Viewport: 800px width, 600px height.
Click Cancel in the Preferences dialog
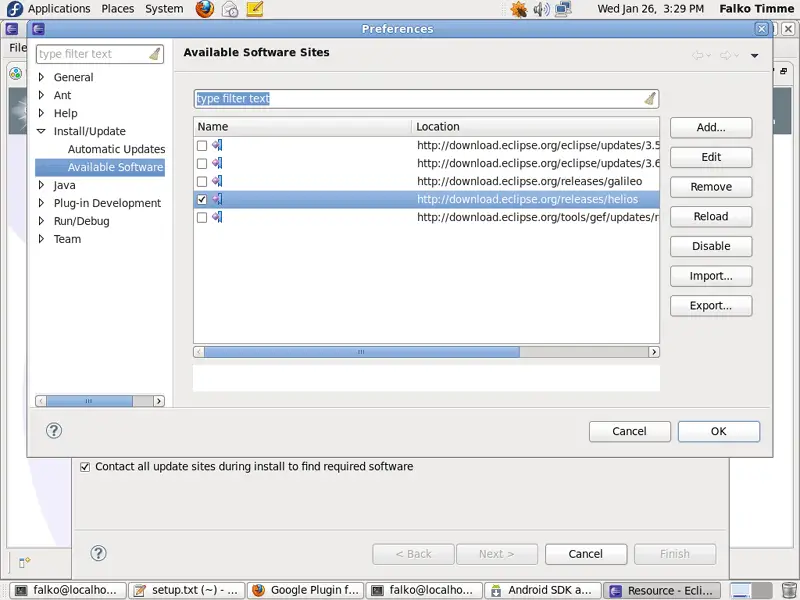pyautogui.click(x=629, y=431)
